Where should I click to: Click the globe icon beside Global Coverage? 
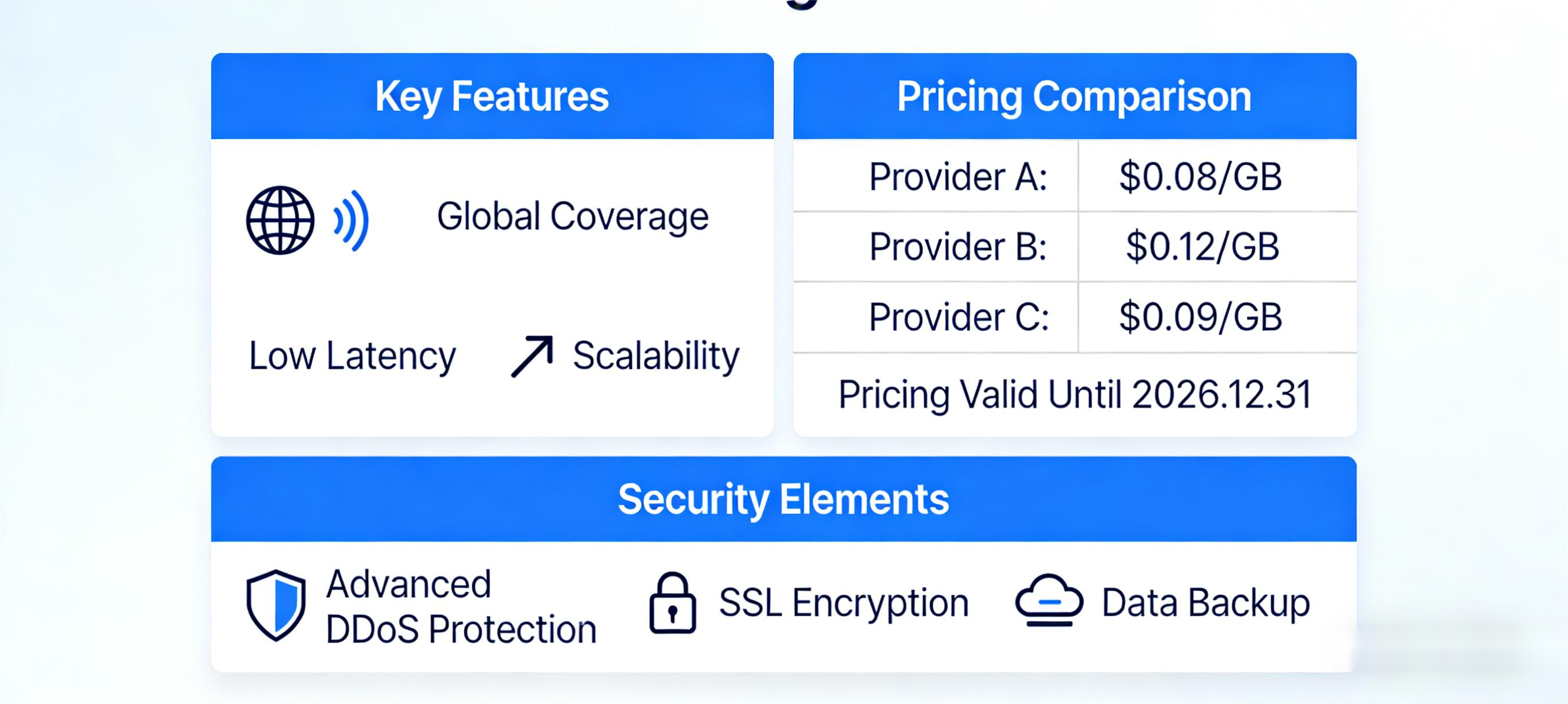(280, 220)
